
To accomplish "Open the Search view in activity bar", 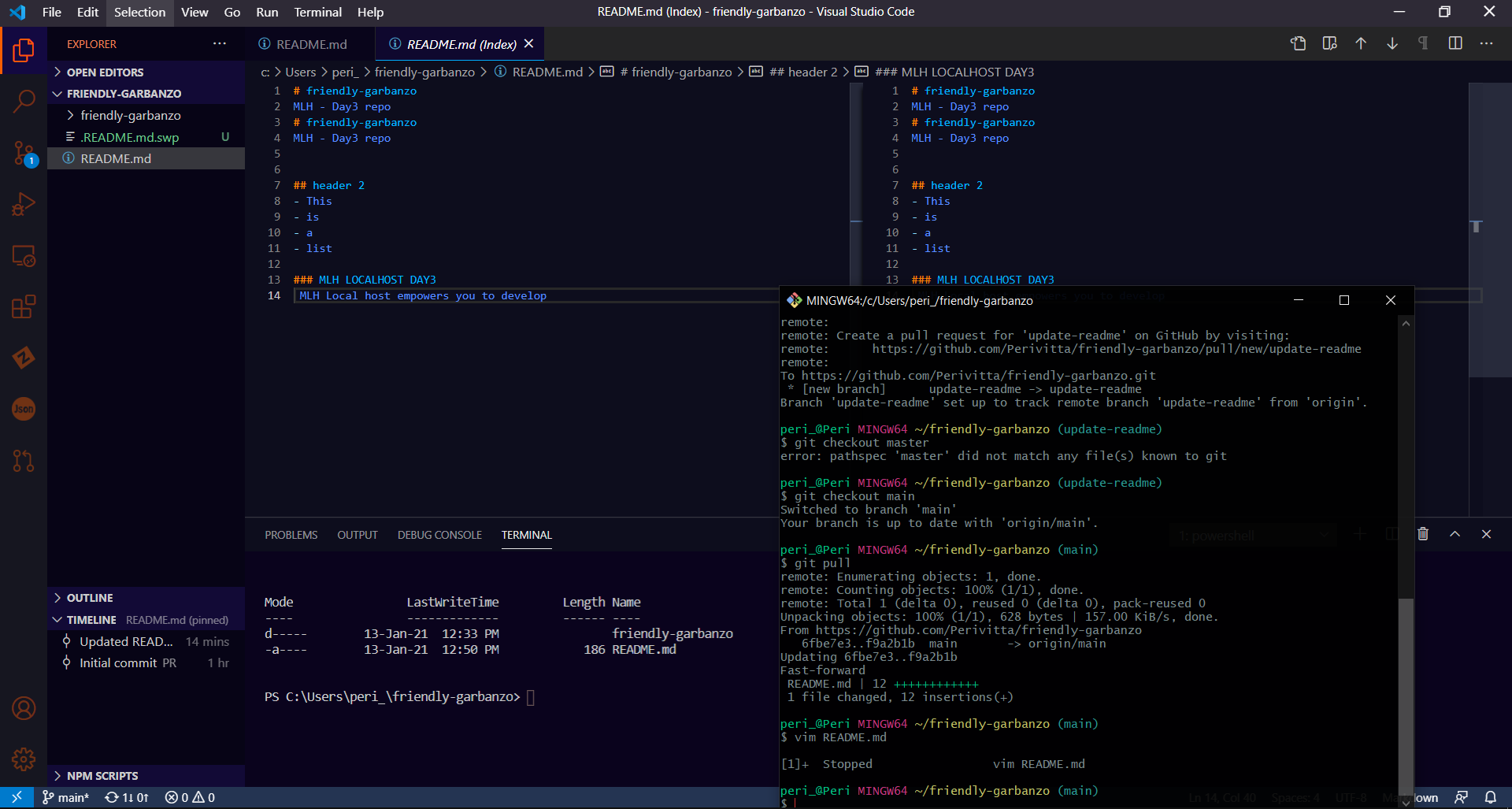I will [24, 101].
